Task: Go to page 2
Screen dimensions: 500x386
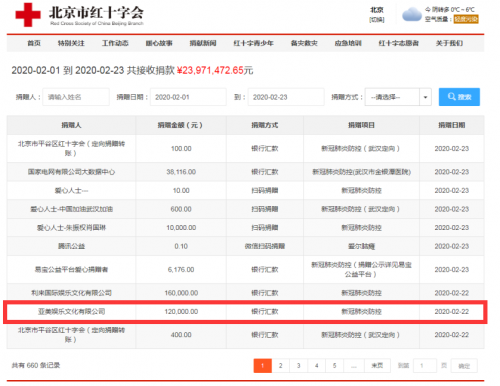Action: 281,366
